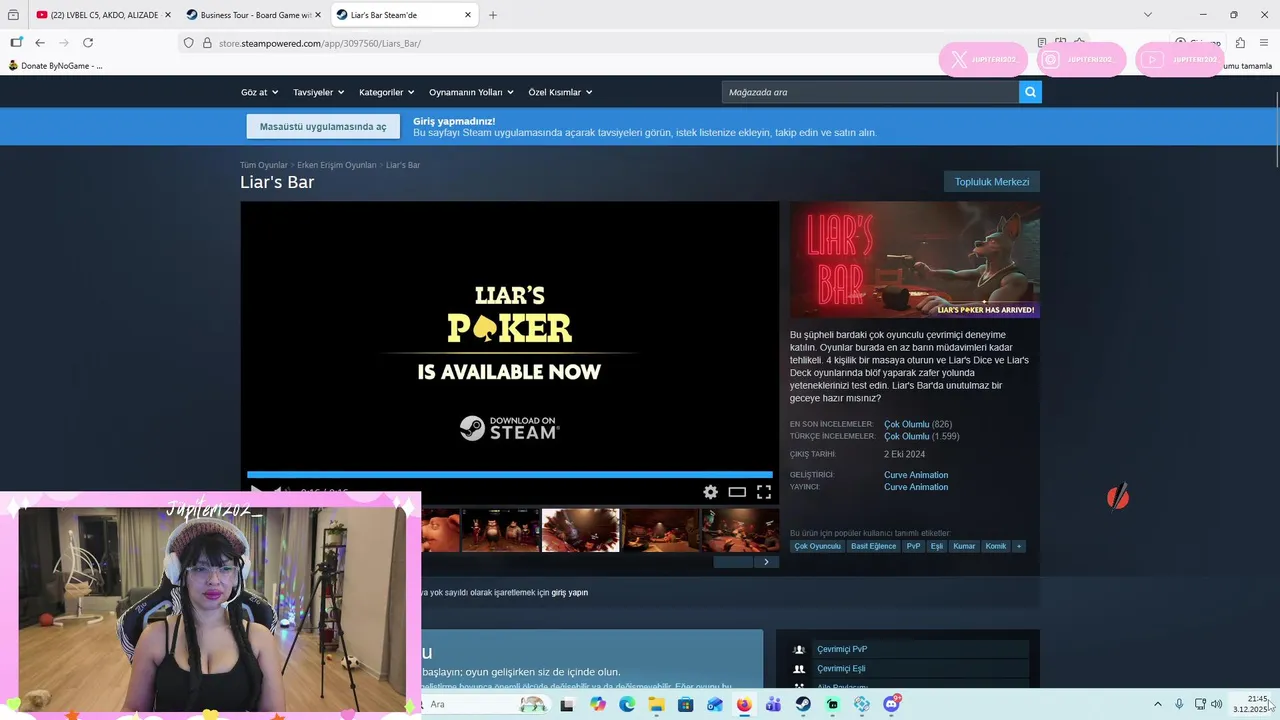The height and width of the screenshot is (720, 1280).
Task: Open tracking protection shield in address bar
Action: [x=188, y=43]
